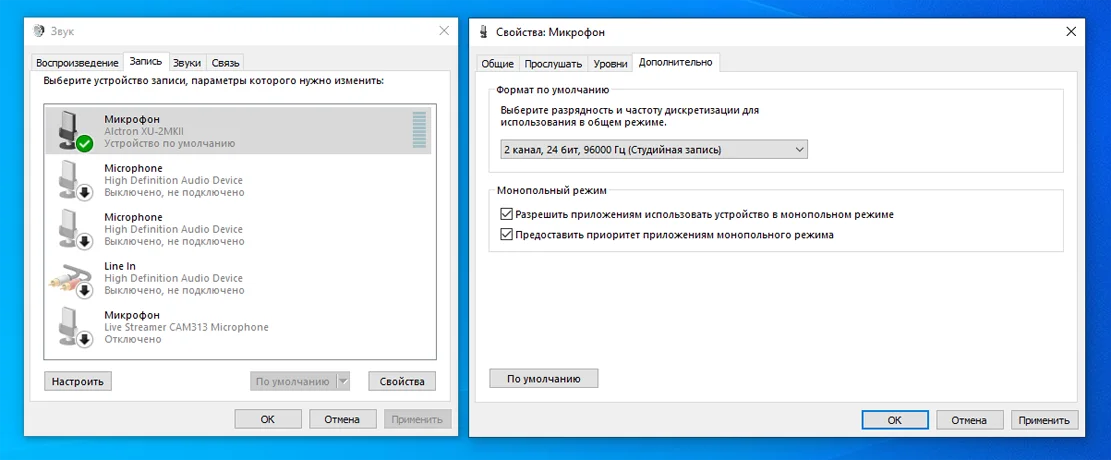Click Отключено status text
Screen dimensions: 1111x460
132,339
